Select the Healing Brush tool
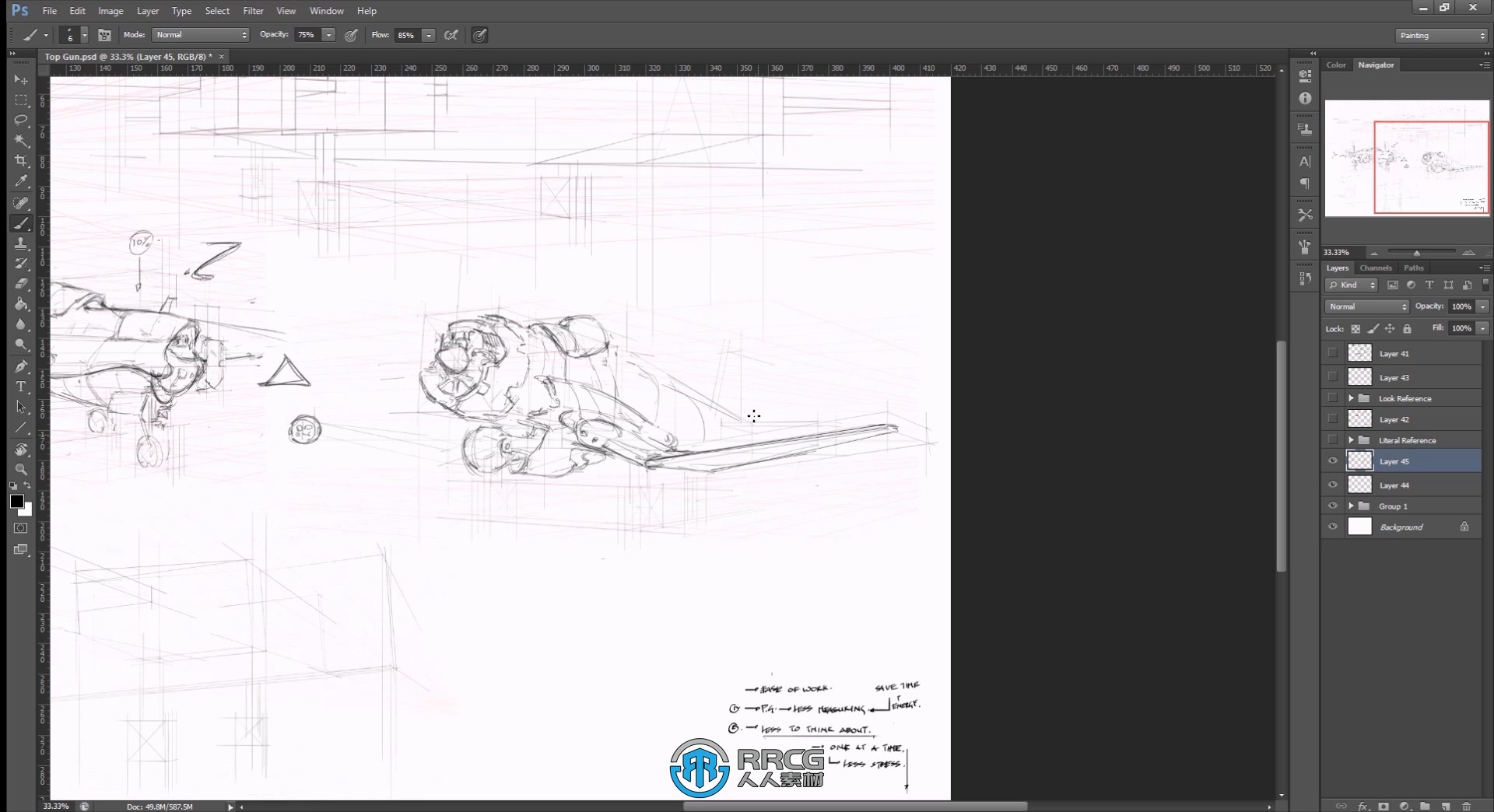This screenshot has height=812, width=1494. pos(21,203)
